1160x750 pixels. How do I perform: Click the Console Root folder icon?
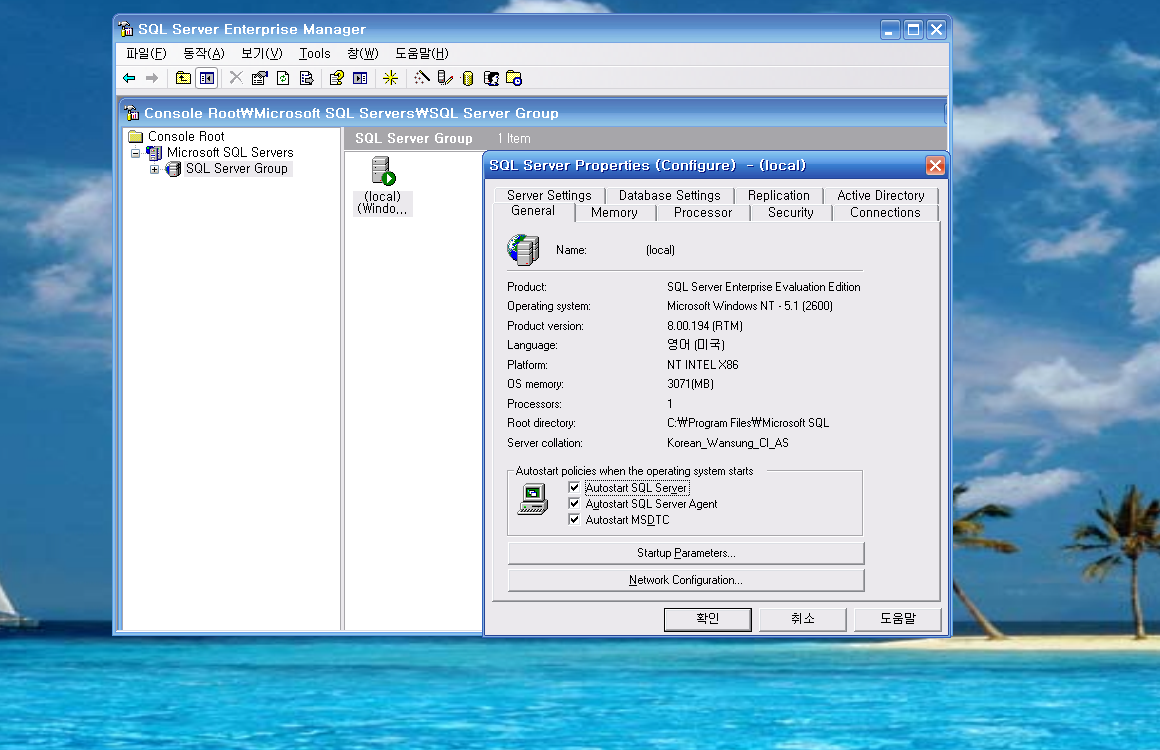click(135, 136)
